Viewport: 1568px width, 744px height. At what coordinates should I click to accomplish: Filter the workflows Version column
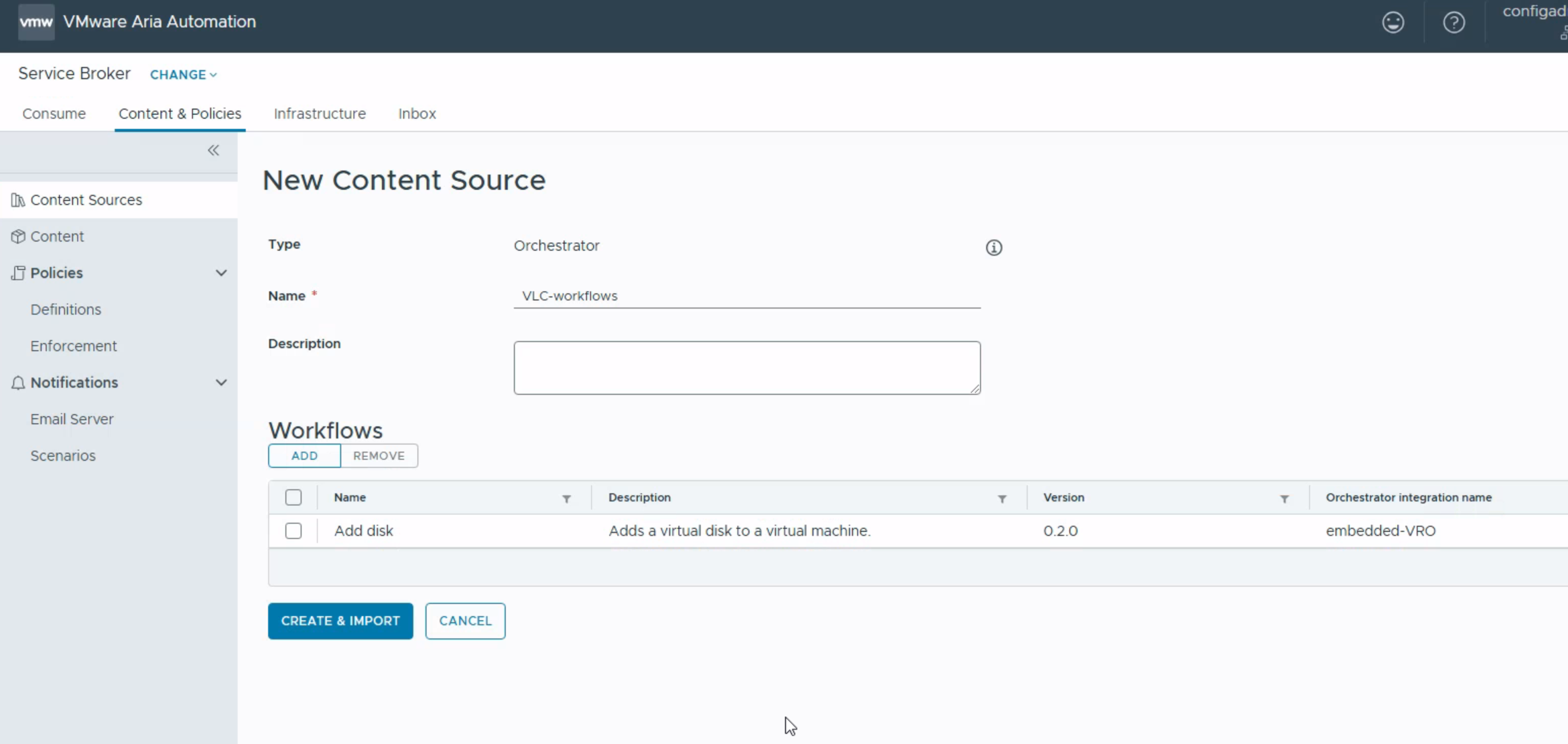pyautogui.click(x=1284, y=499)
